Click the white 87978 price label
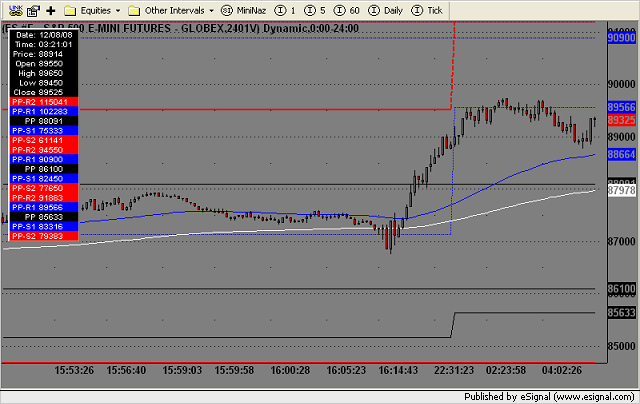The height and width of the screenshot is (404, 640). click(622, 191)
